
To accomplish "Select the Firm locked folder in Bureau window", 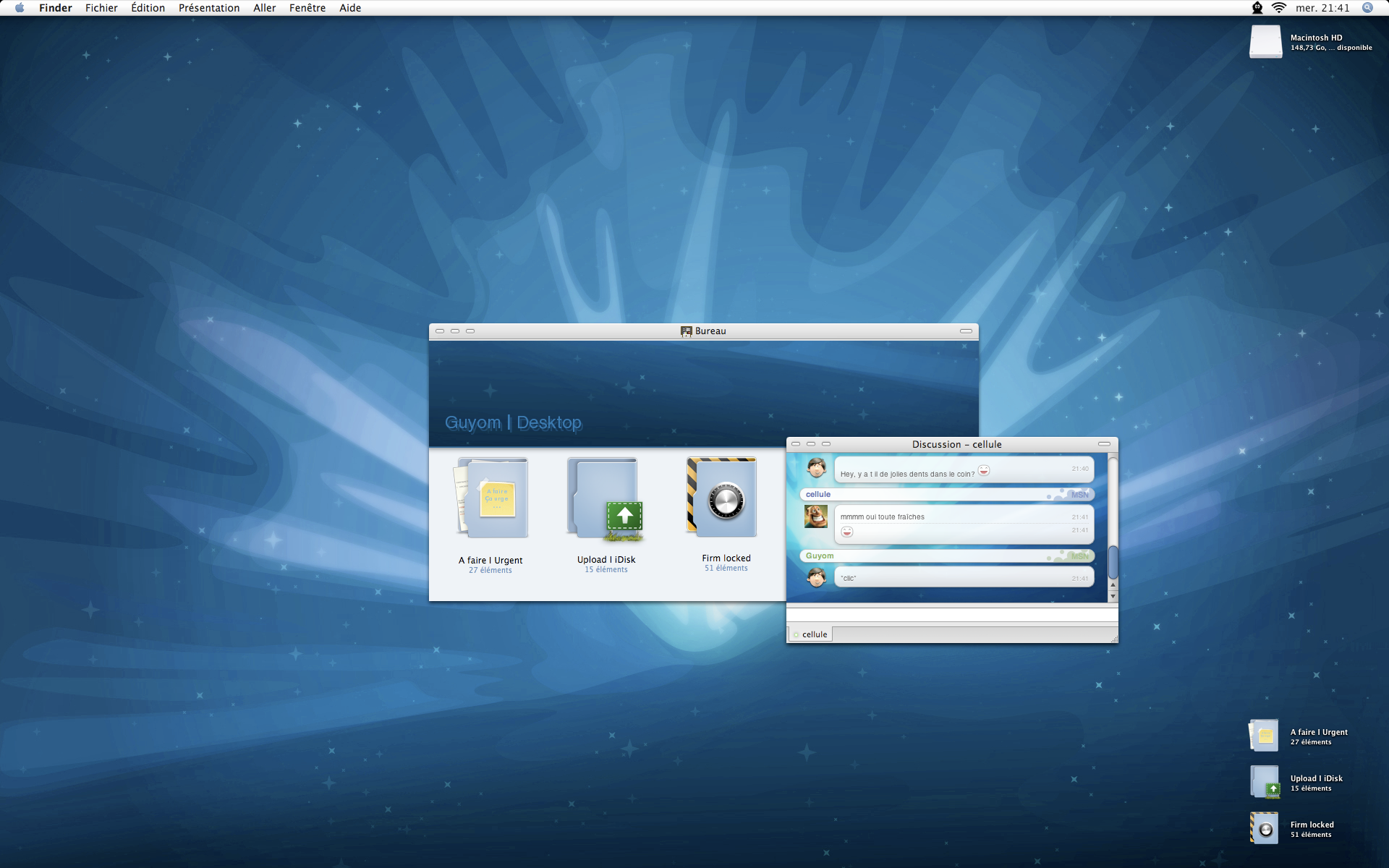I will pos(722,497).
